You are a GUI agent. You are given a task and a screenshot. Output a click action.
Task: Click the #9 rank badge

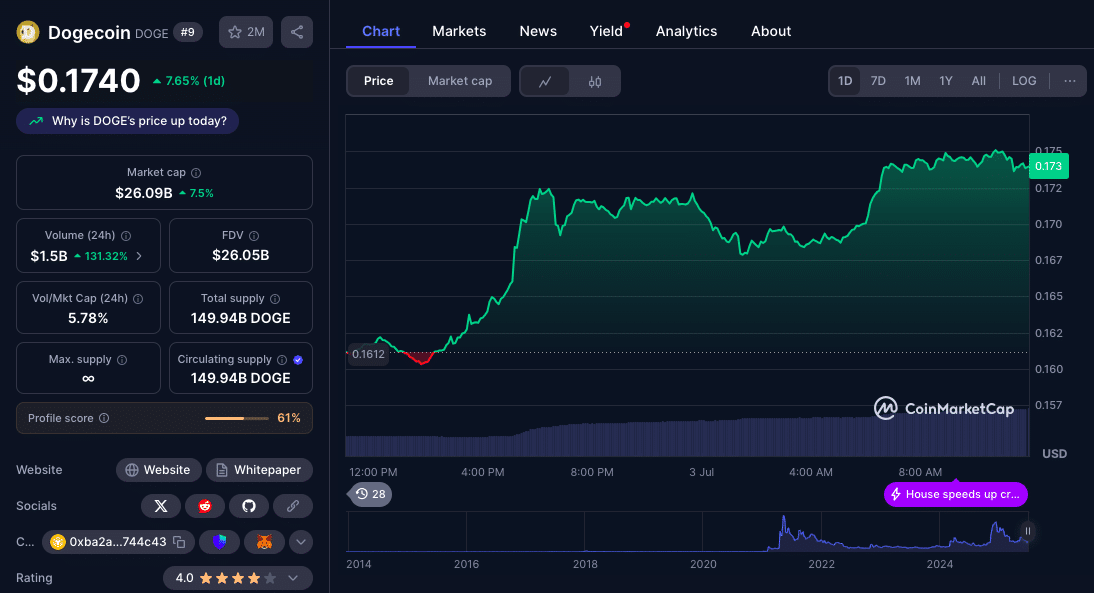(x=188, y=32)
